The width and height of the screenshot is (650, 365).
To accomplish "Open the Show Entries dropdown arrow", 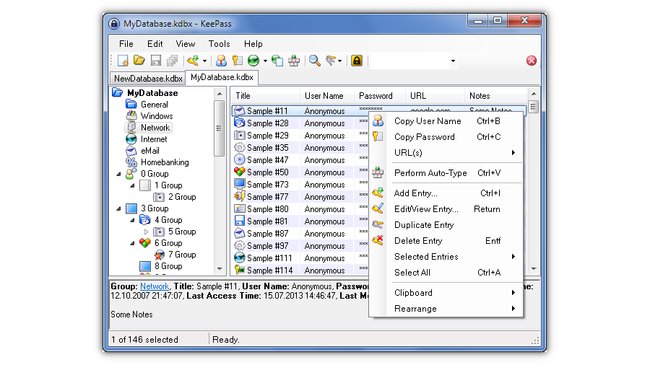I will [340, 61].
